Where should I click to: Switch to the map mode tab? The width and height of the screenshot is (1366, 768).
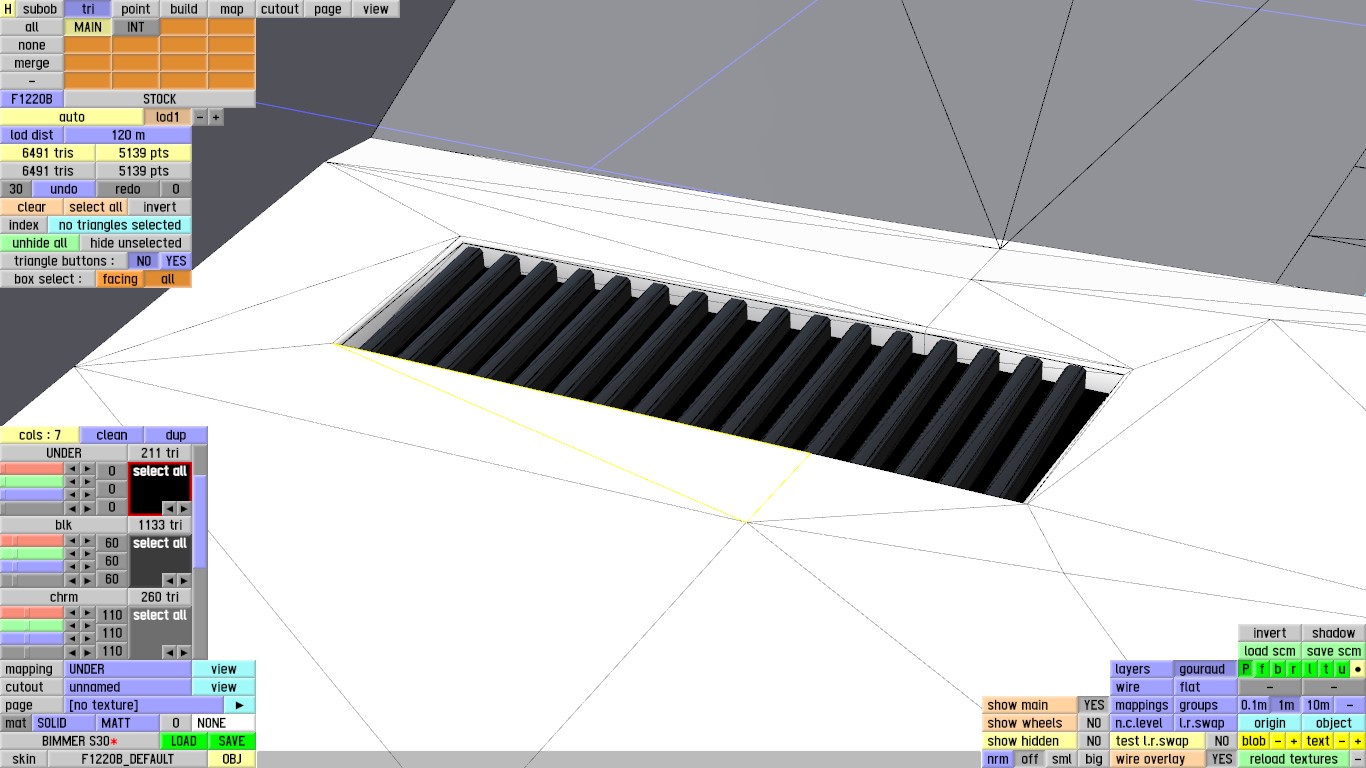point(232,9)
